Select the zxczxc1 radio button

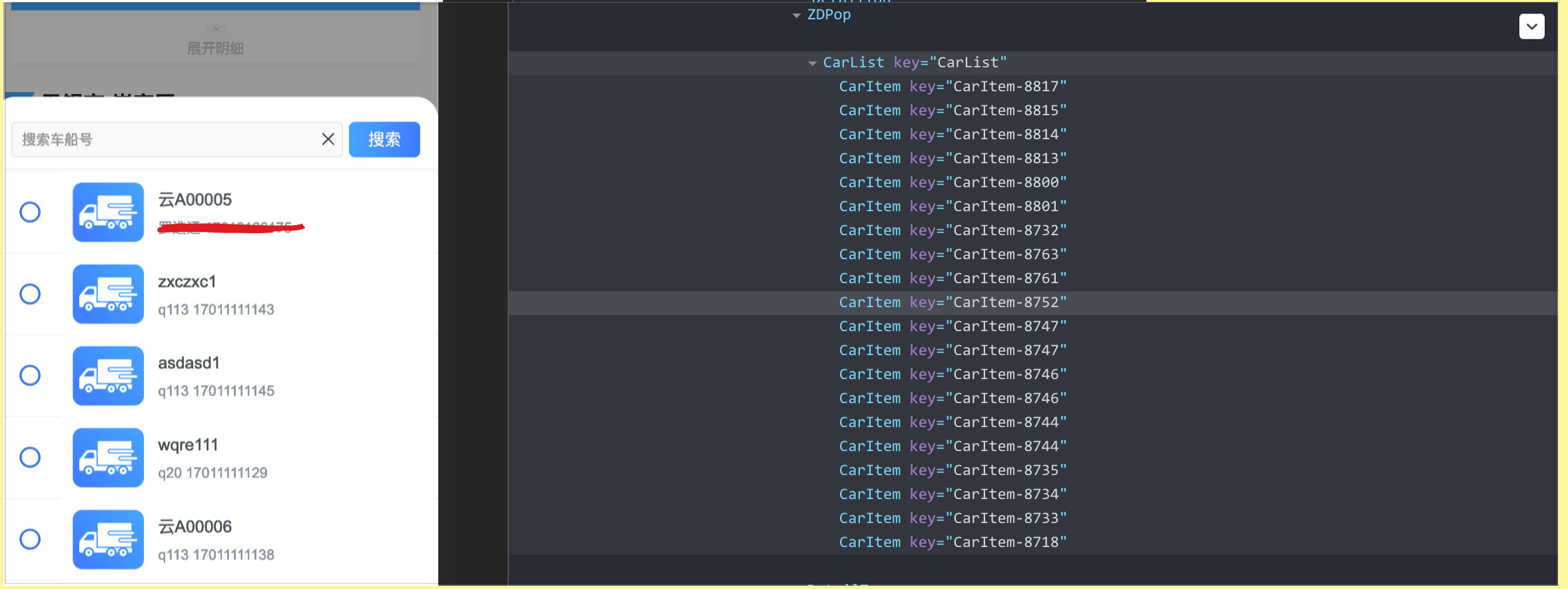pyautogui.click(x=30, y=294)
